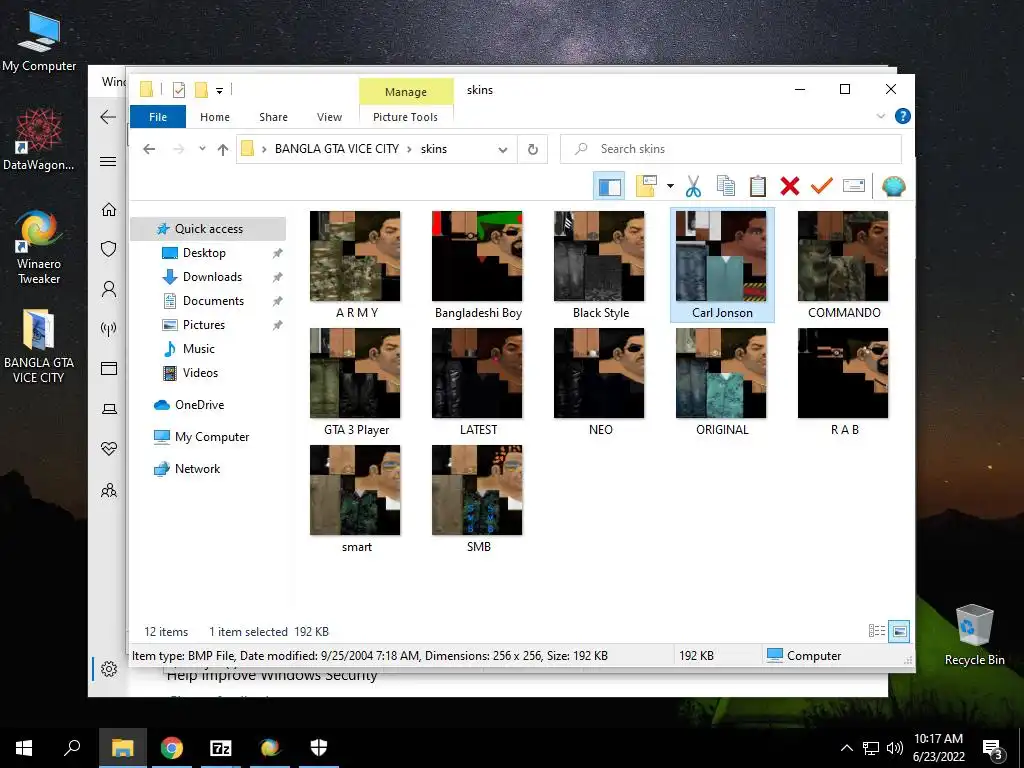Open Music in the navigation pane
The height and width of the screenshot is (768, 1024).
(199, 349)
